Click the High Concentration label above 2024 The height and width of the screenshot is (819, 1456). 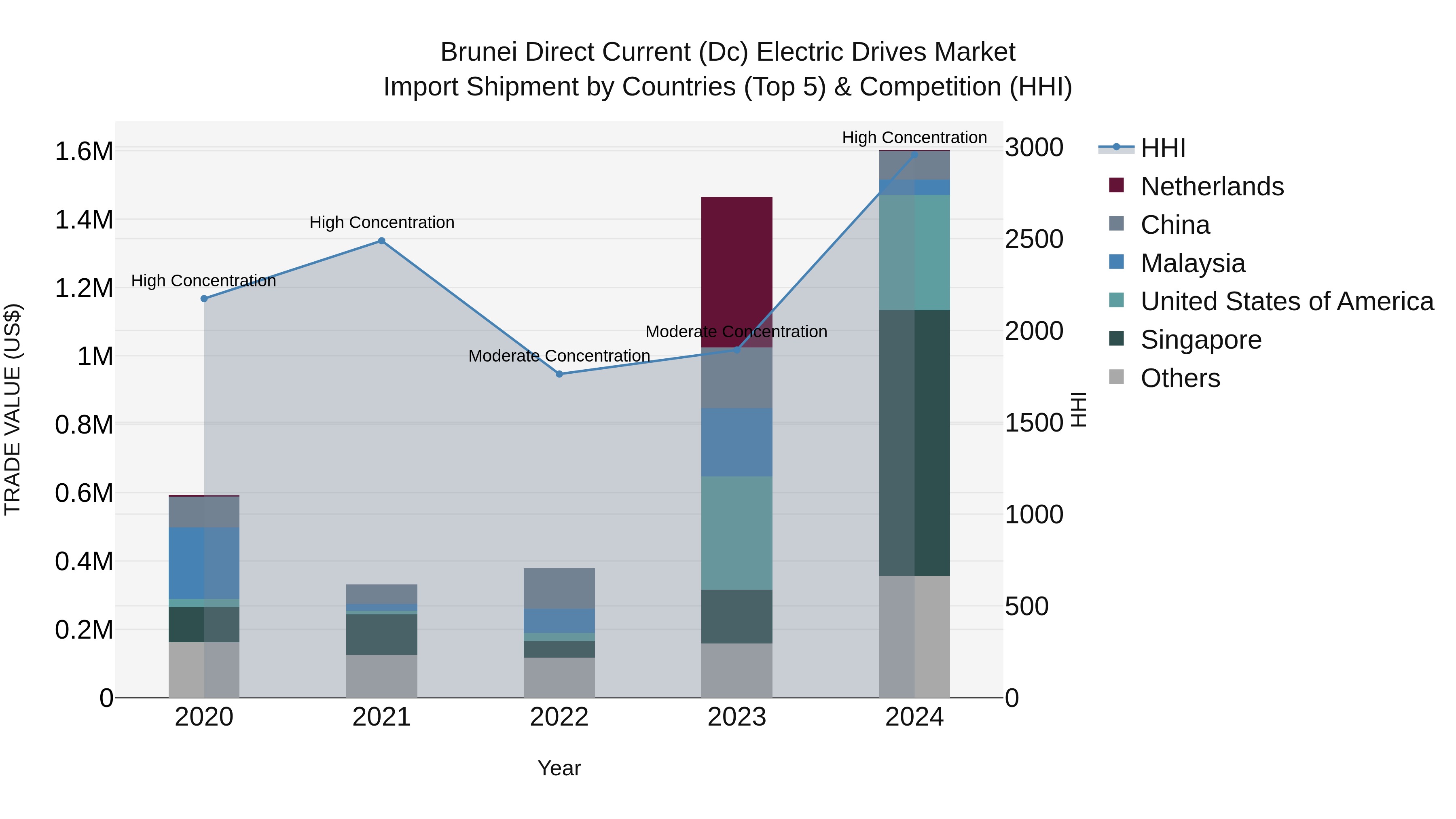914,138
